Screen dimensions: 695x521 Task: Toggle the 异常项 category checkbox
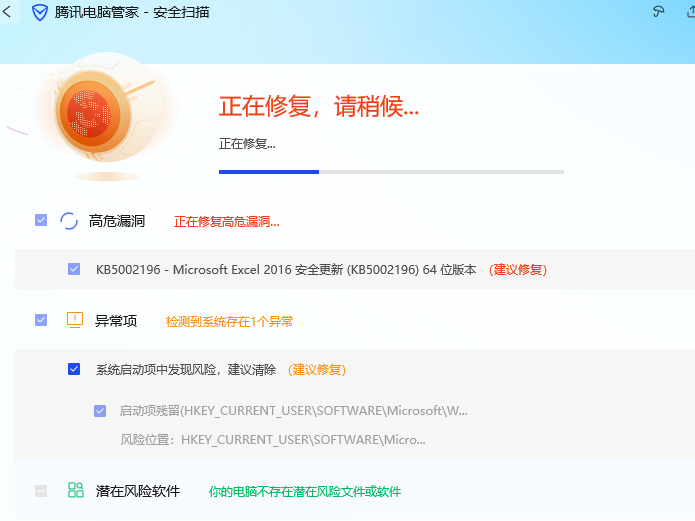click(x=41, y=320)
